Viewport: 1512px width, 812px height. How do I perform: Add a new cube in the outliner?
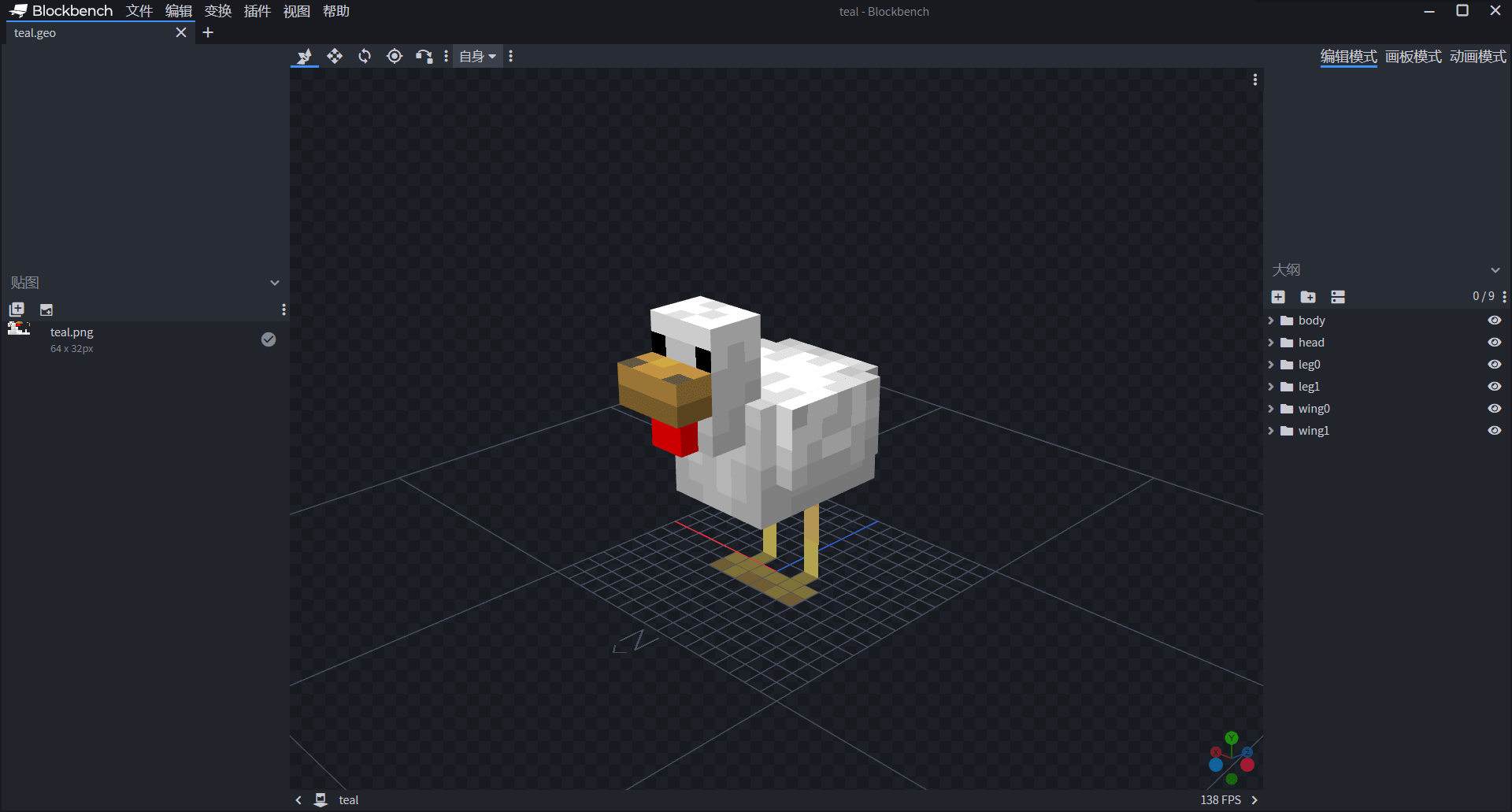pos(1278,297)
